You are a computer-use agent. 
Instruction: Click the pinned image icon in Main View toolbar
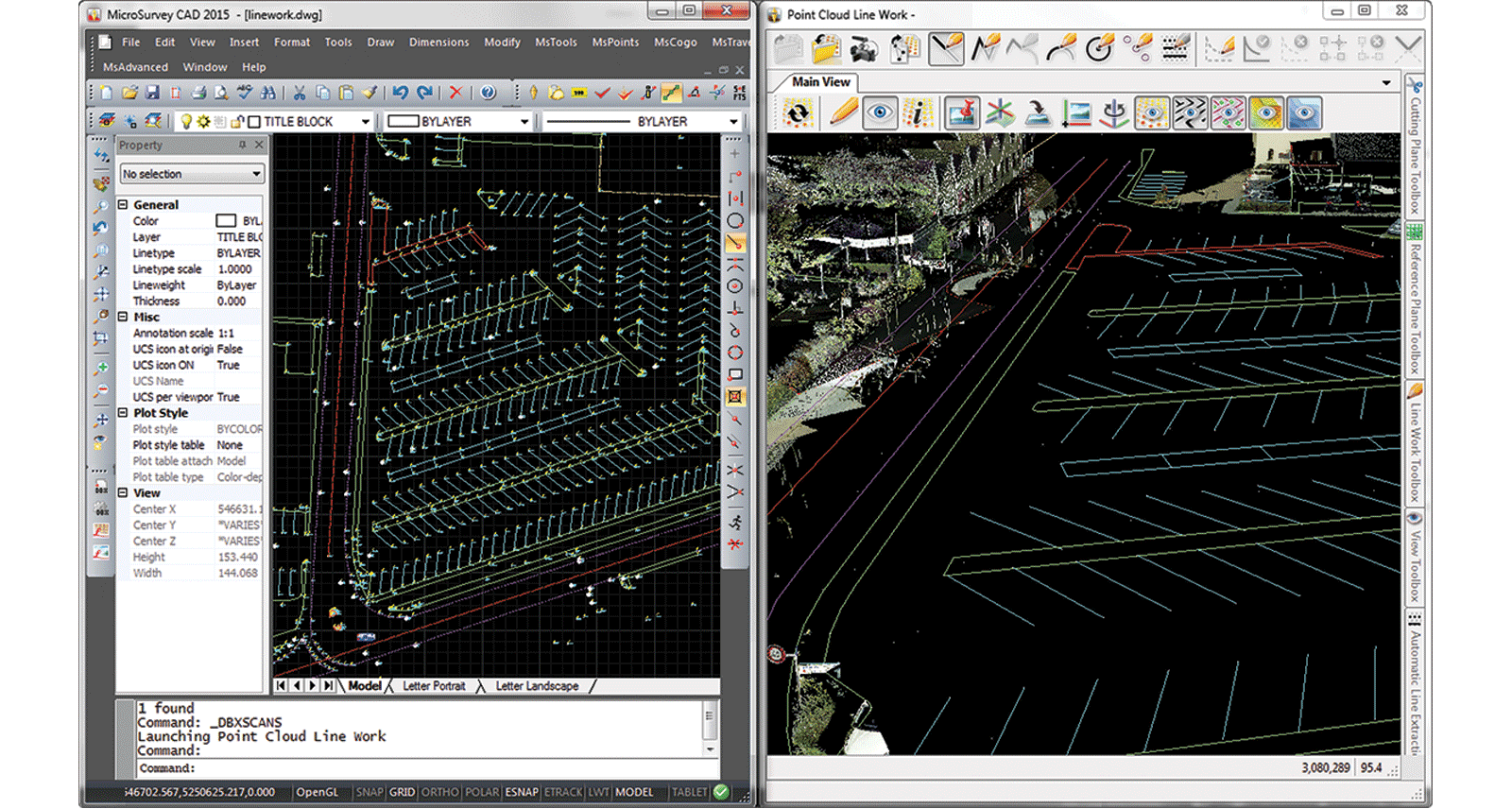(x=962, y=113)
